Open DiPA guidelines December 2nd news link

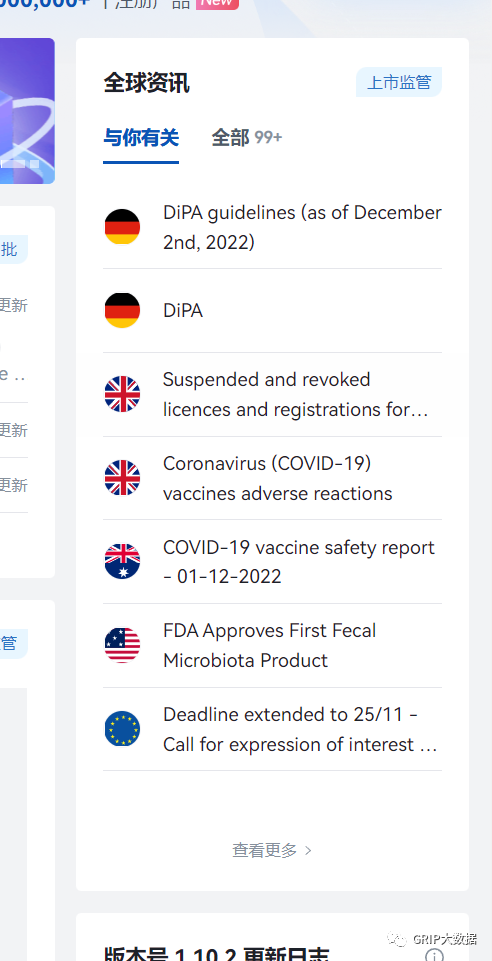(302, 227)
